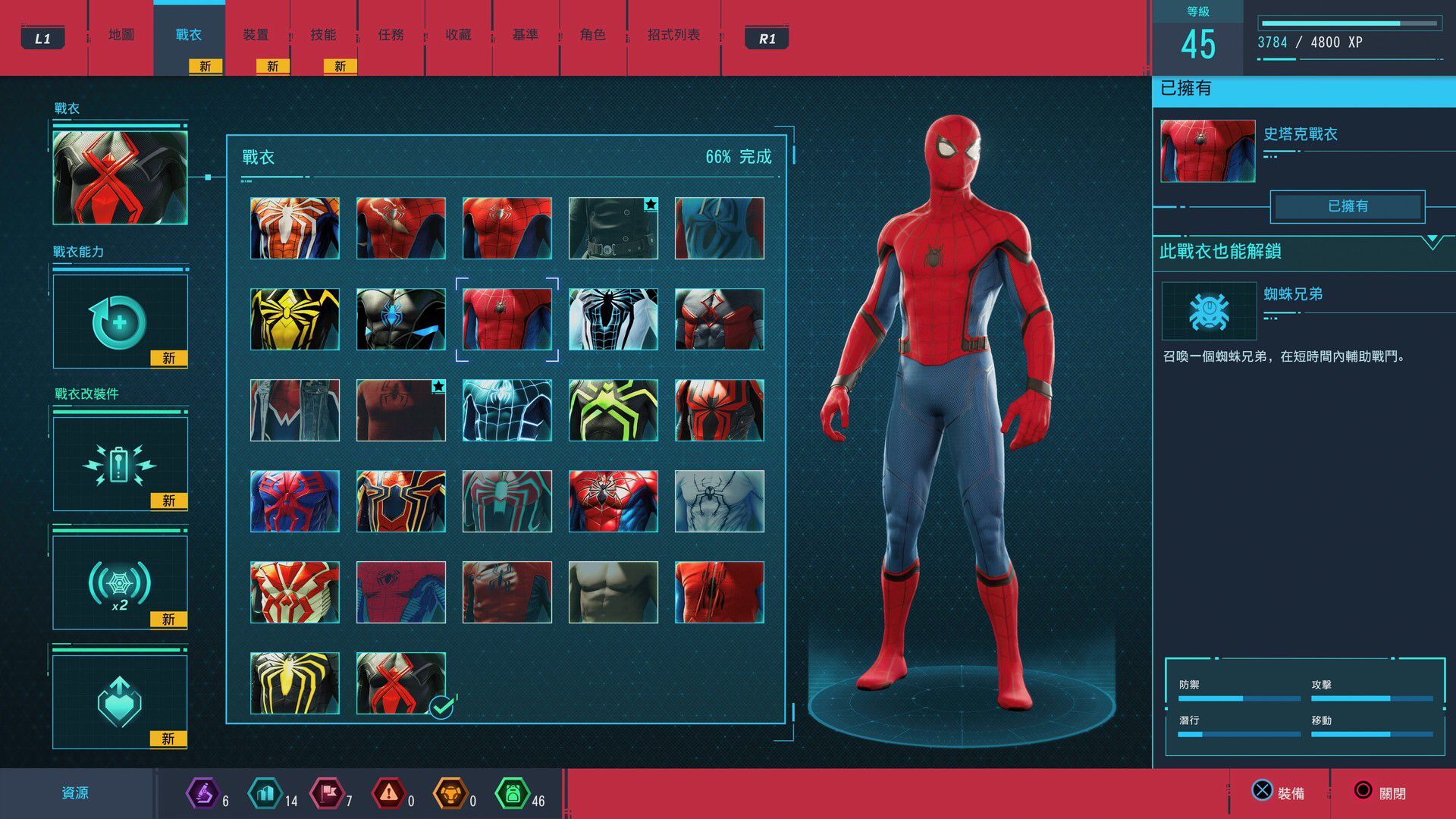
Task: Choose the red and blue MK IV armor suit
Action: (x=613, y=501)
